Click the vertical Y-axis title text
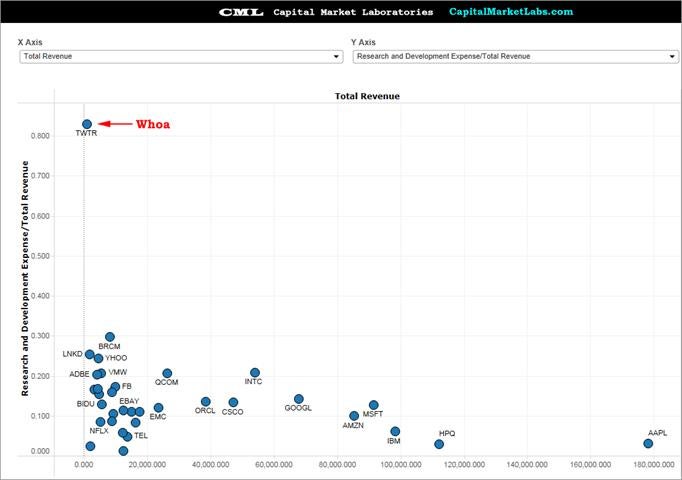The height and width of the screenshot is (480, 682). 25,278
